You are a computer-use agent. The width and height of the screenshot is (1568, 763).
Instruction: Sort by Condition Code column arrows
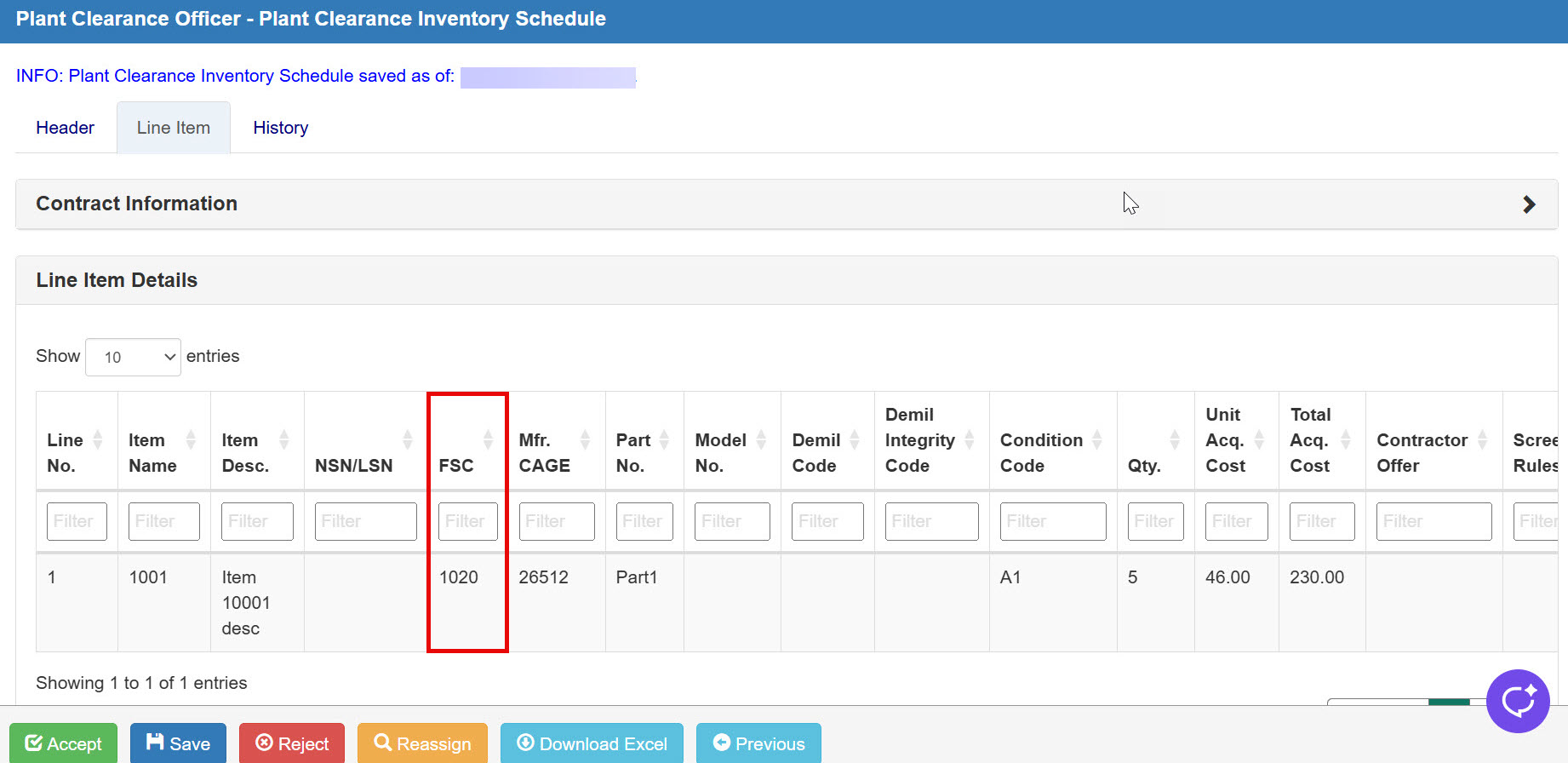tap(1097, 439)
